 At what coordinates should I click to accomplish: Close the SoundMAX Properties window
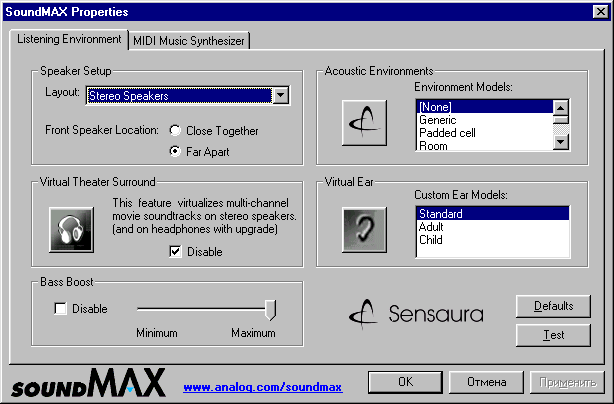pyautogui.click(x=600, y=12)
